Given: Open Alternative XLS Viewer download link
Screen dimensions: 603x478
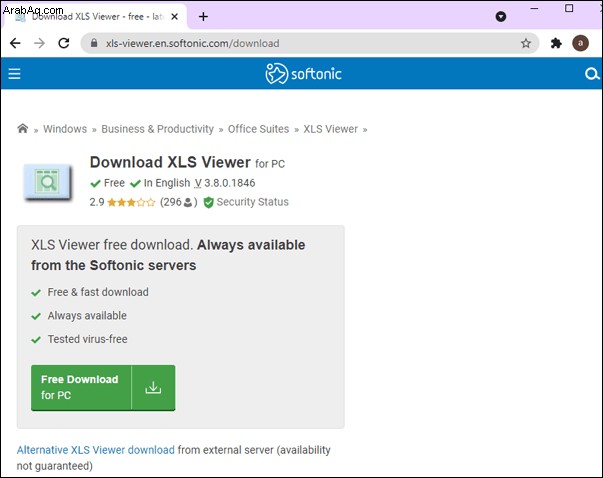Looking at the screenshot, I should pyautogui.click(x=95, y=450).
